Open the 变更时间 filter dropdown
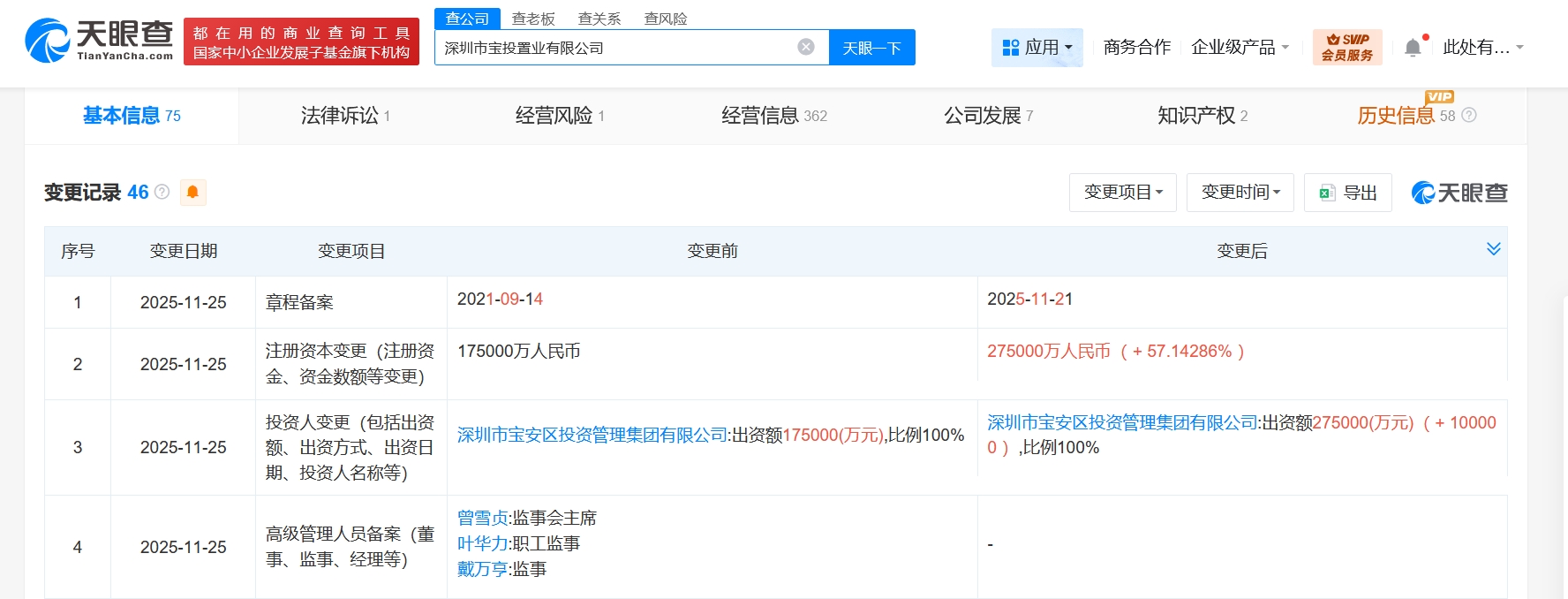The width and height of the screenshot is (1568, 599). point(1240,193)
